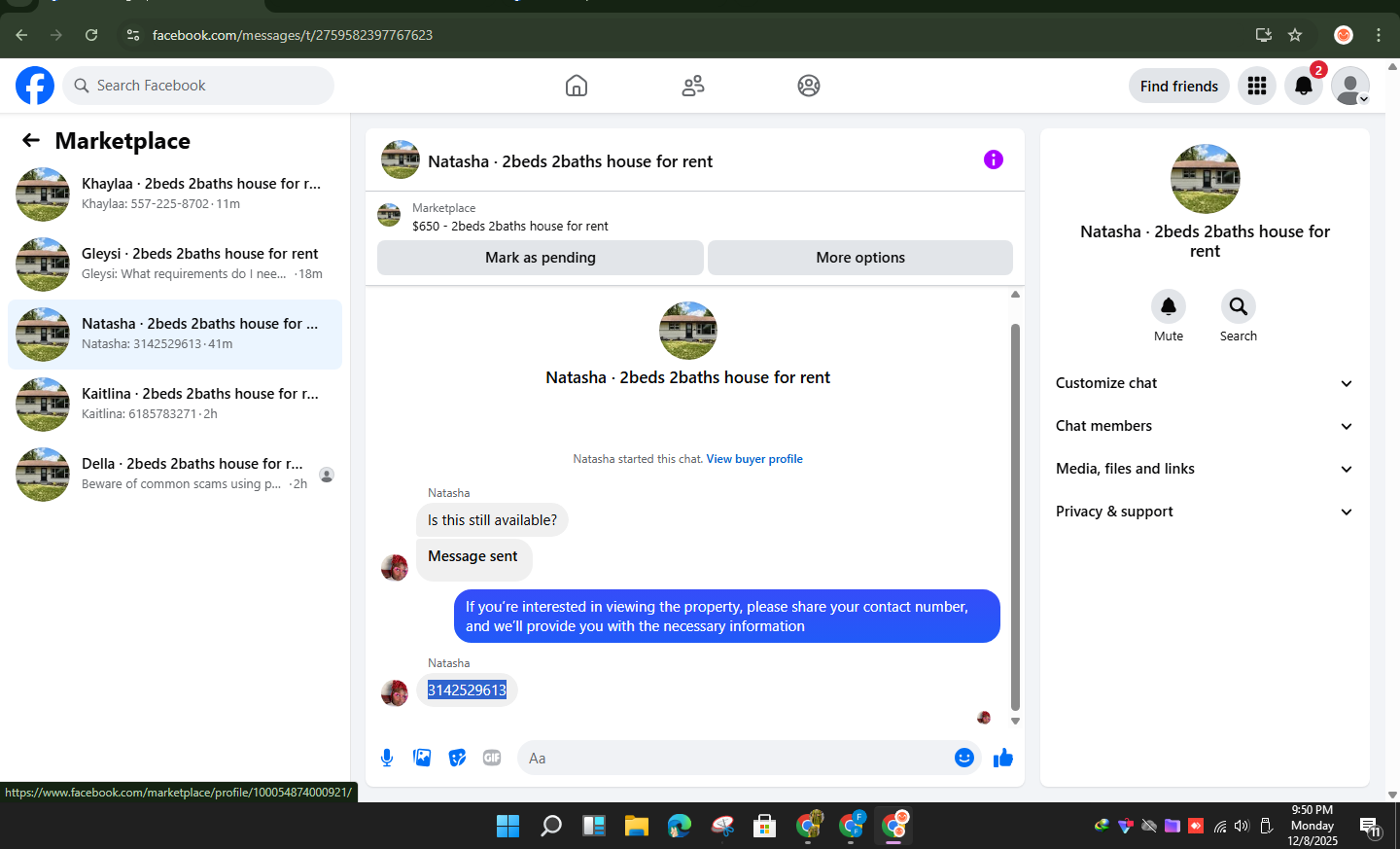Screen dimensions: 1400x849
Task: Go back with the browser back arrow
Action: pyautogui.click(x=21, y=35)
